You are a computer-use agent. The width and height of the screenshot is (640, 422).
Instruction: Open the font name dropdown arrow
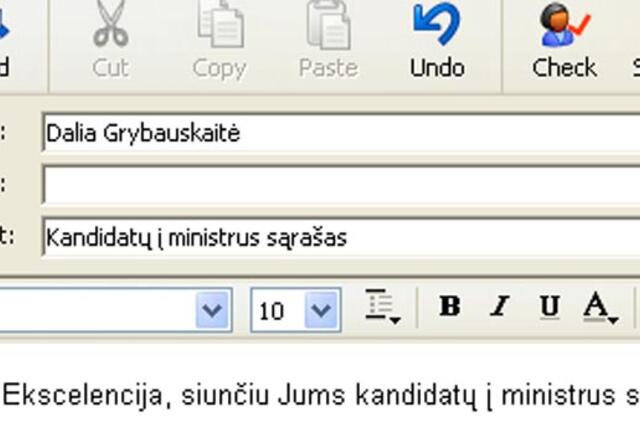click(212, 310)
